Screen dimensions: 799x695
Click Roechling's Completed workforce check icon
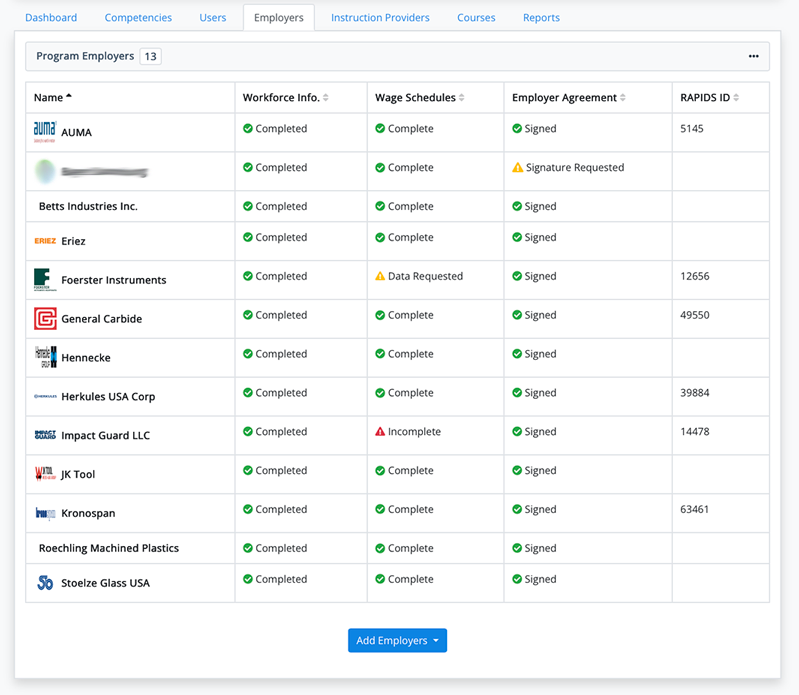coord(248,548)
